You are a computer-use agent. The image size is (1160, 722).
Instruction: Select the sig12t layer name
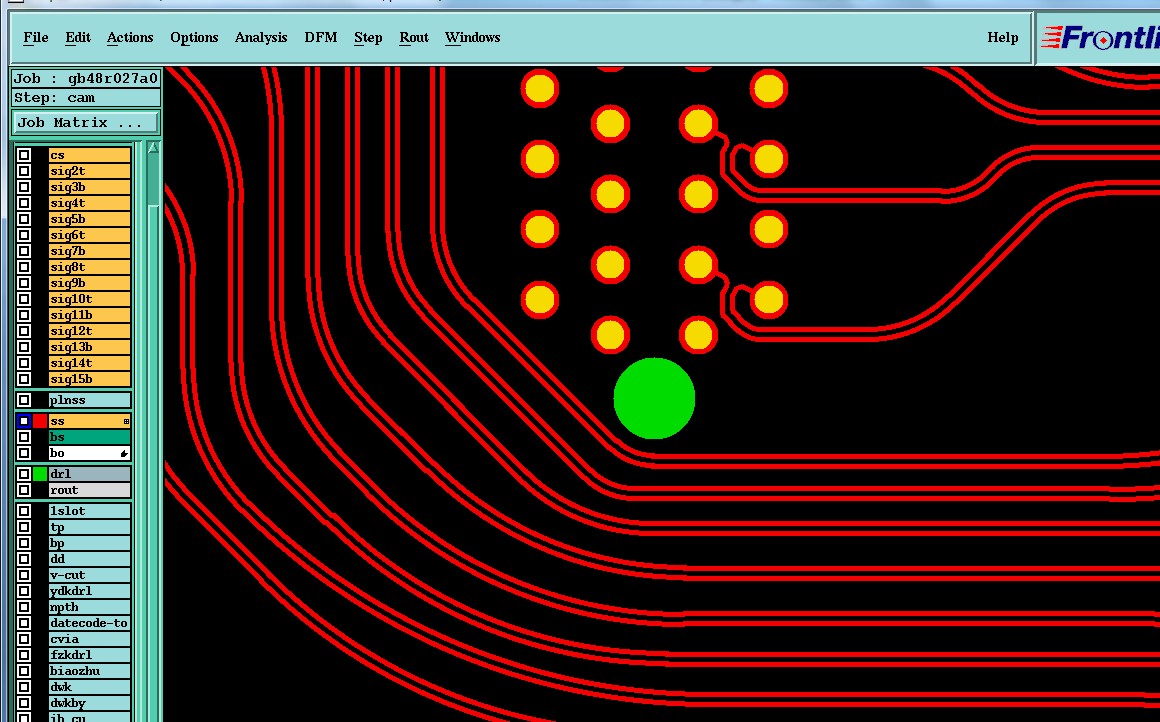pos(90,331)
